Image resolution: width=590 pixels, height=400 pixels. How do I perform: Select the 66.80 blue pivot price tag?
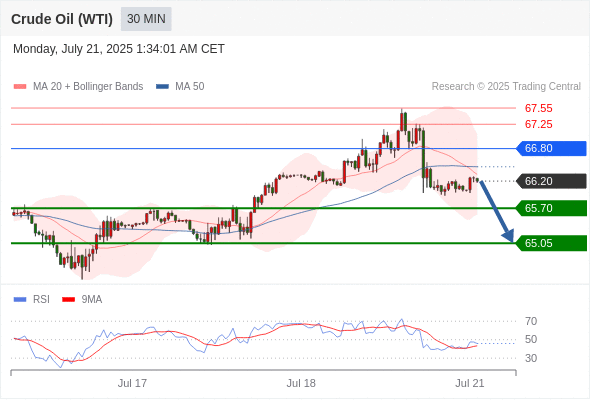click(550, 148)
